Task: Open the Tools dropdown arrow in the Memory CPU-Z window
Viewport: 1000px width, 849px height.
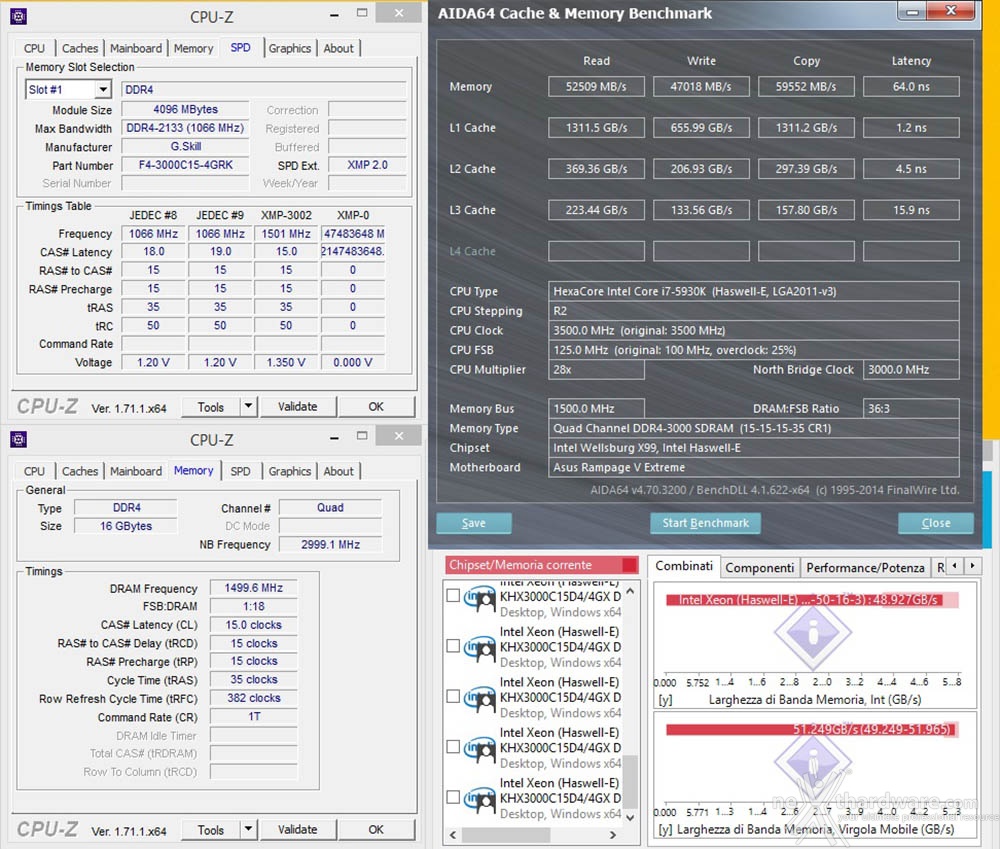Action: tap(249, 829)
